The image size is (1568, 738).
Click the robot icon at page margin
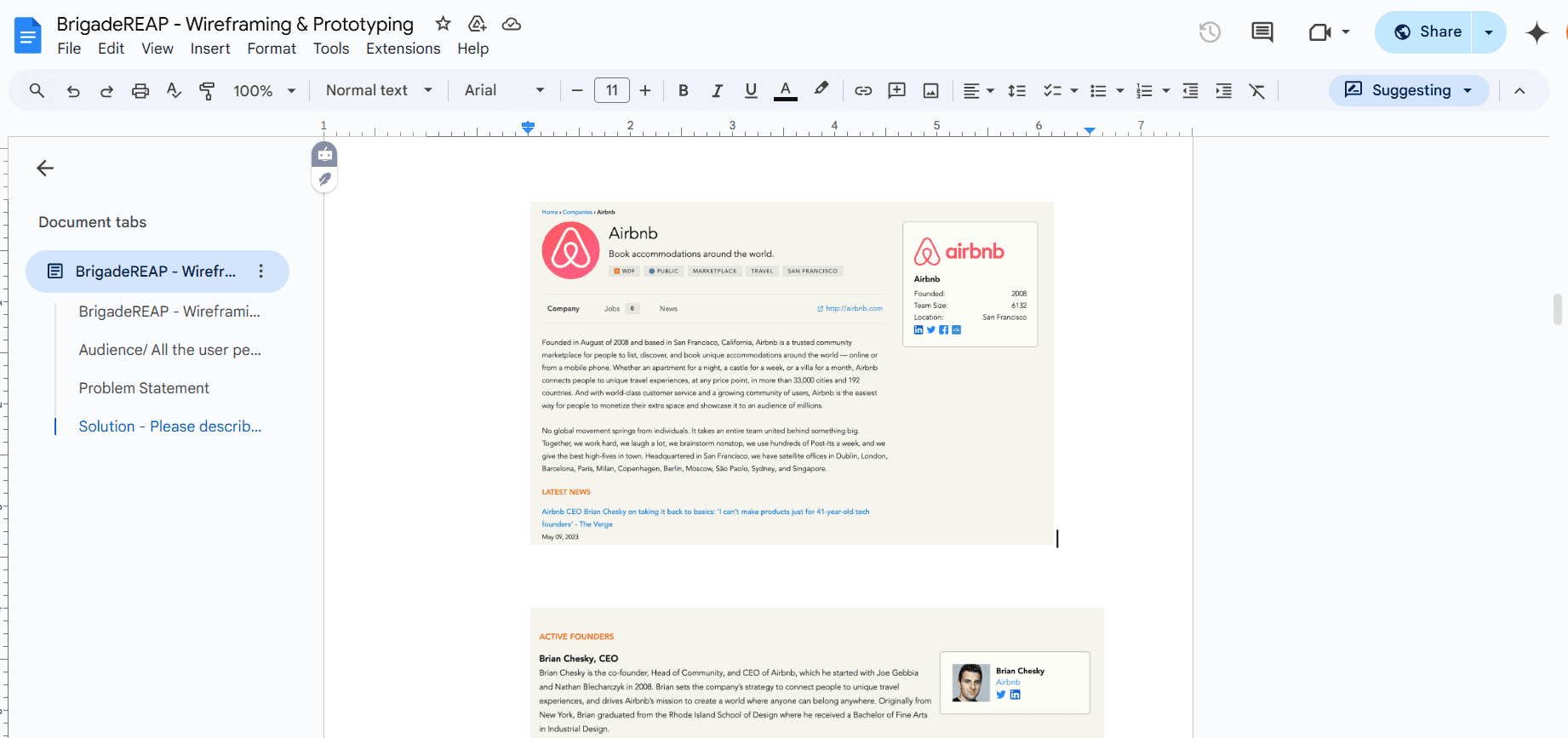(324, 154)
